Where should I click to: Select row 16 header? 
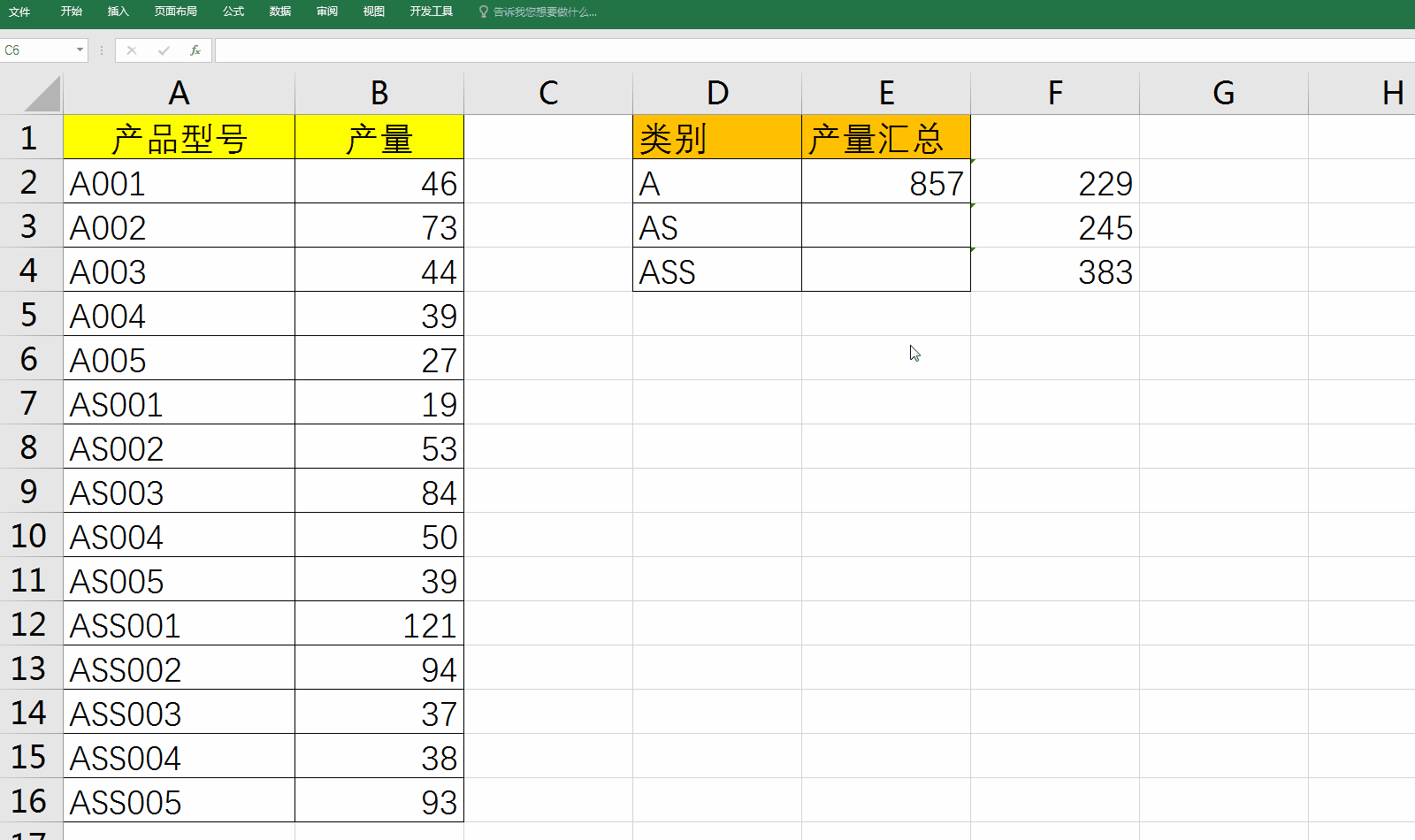(x=31, y=800)
